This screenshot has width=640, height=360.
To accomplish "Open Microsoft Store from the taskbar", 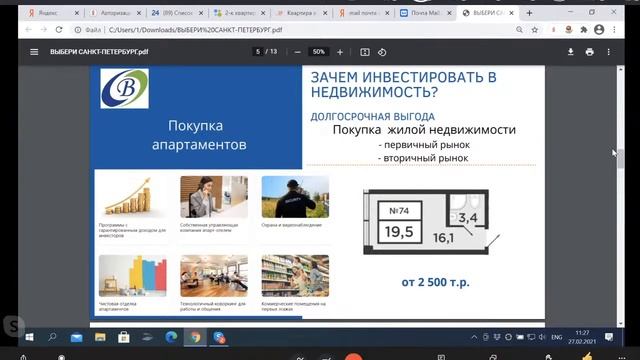I will (124, 337).
